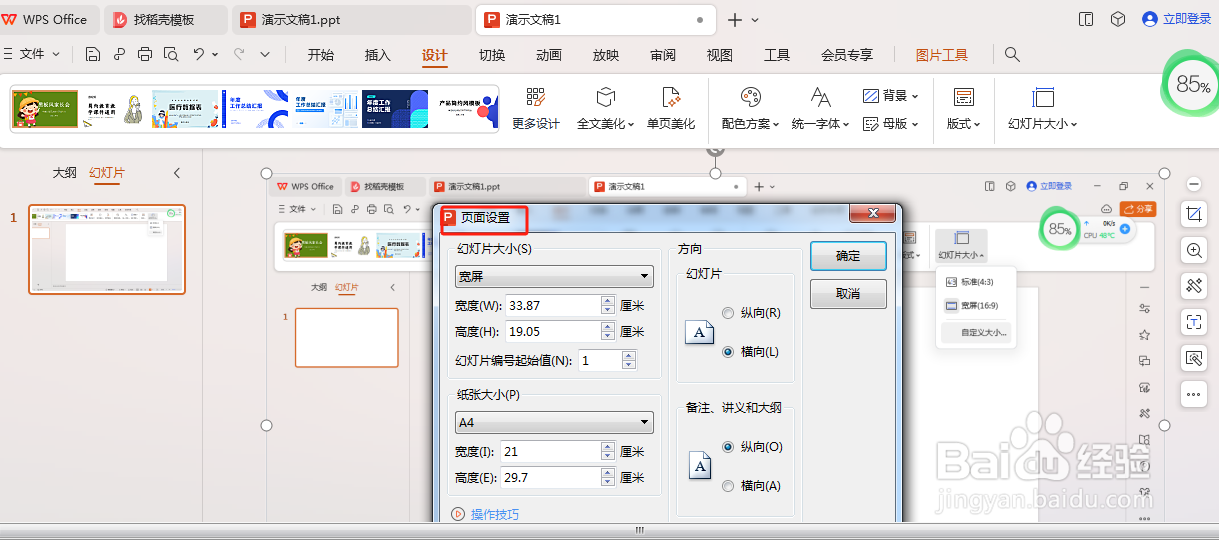Switch to the 插入 ribbon tab
Viewport: 1219px width, 541px height.
378,56
